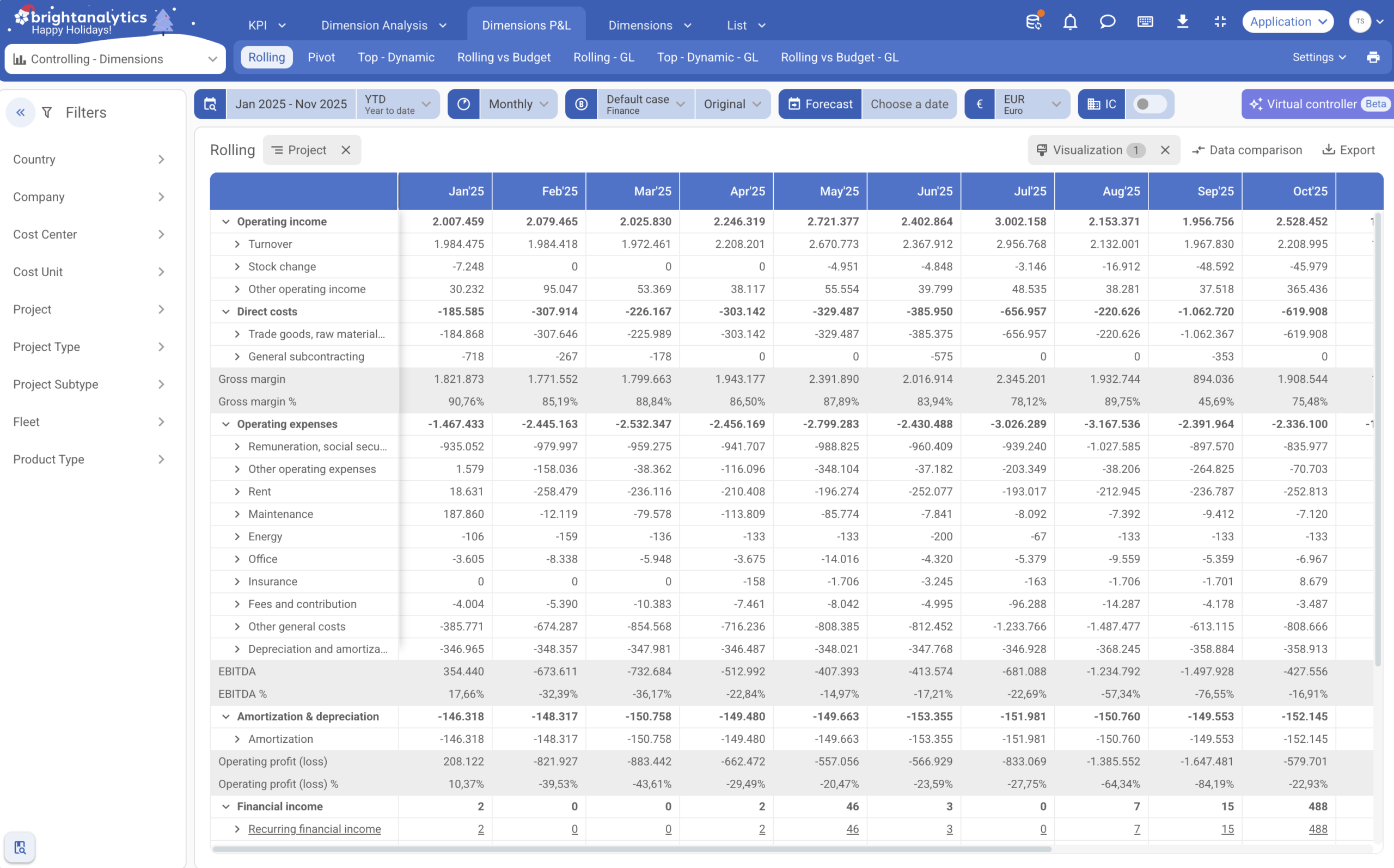Image resolution: width=1394 pixels, height=868 pixels.
Task: Click the download icon in header
Action: click(x=1182, y=22)
